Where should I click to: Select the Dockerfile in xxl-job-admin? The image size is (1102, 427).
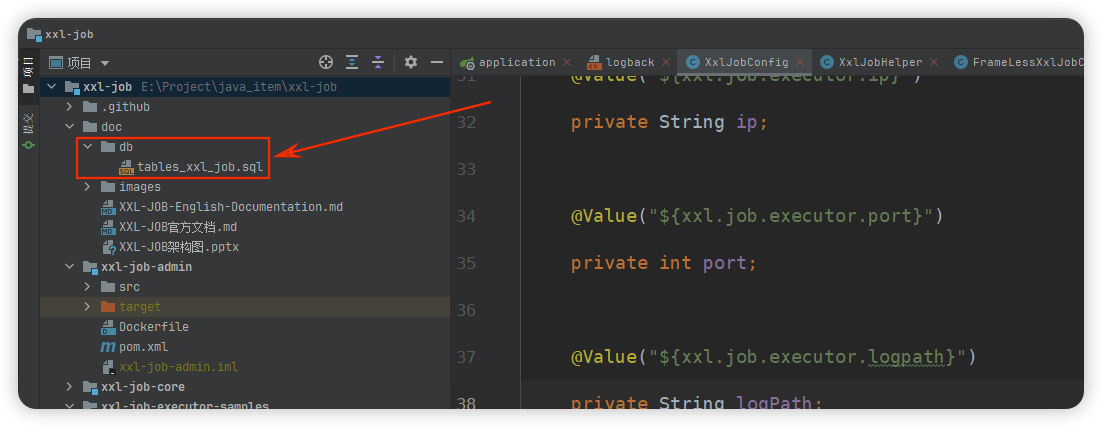(153, 327)
